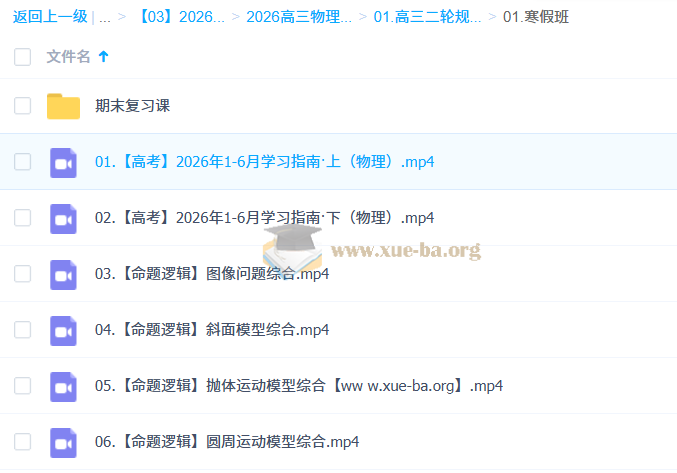Click the 期末复习课 folder icon
The width and height of the screenshot is (677, 473).
[x=63, y=106]
